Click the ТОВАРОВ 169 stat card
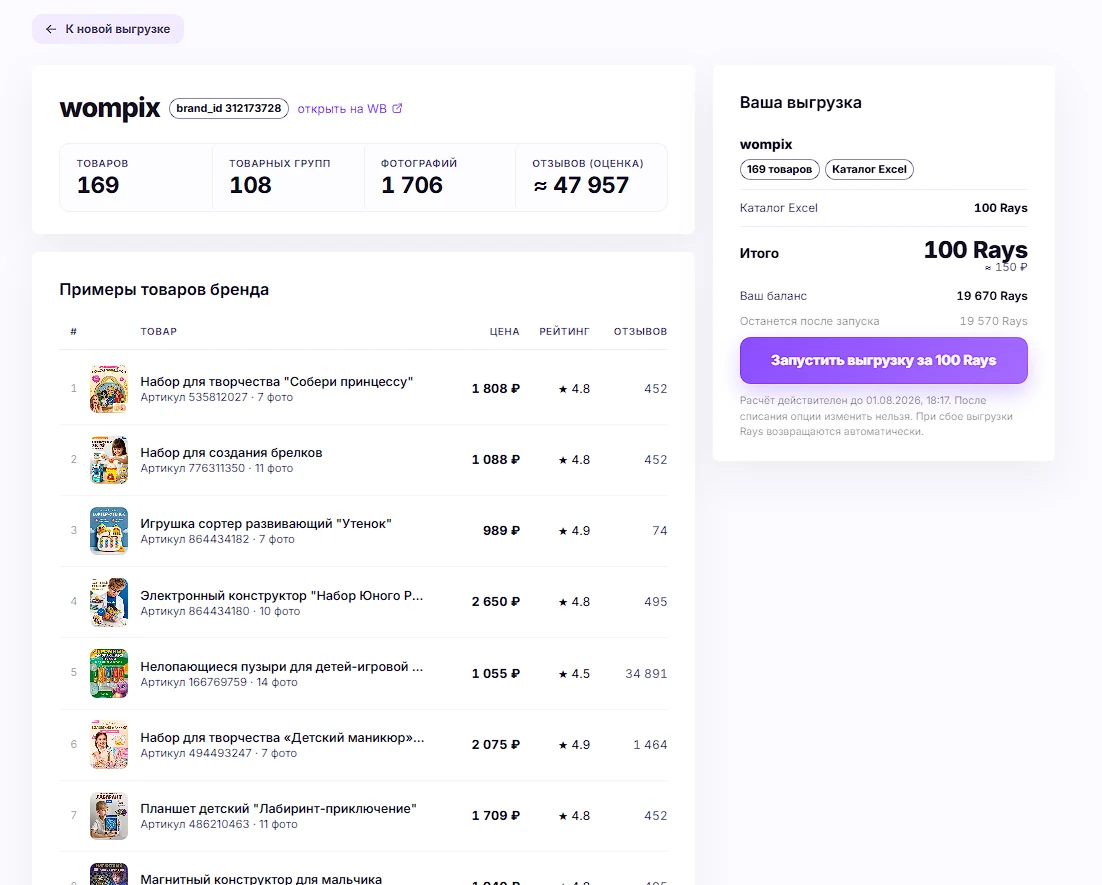 click(136, 177)
